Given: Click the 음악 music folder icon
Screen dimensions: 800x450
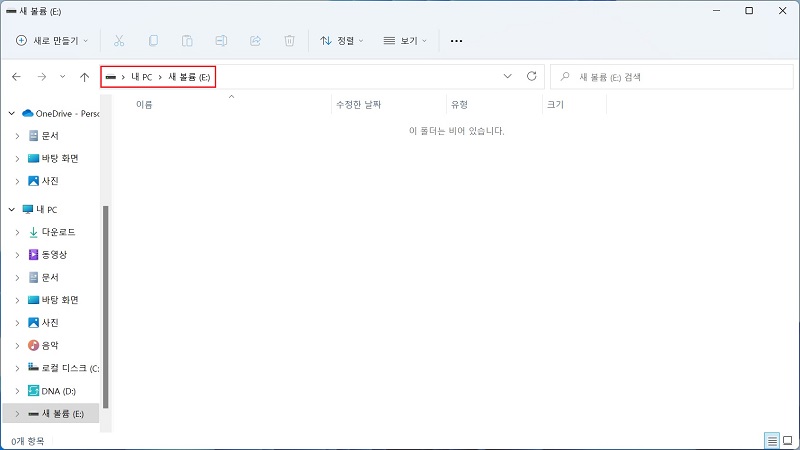Looking at the screenshot, I should point(33,345).
